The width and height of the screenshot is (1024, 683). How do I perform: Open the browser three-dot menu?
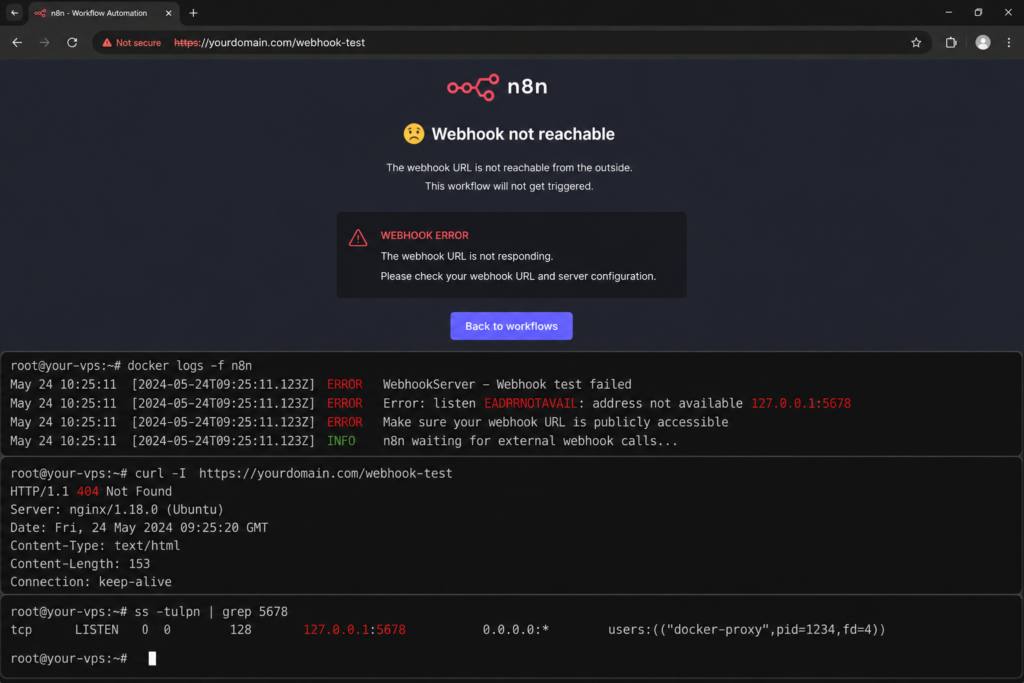(1008, 42)
